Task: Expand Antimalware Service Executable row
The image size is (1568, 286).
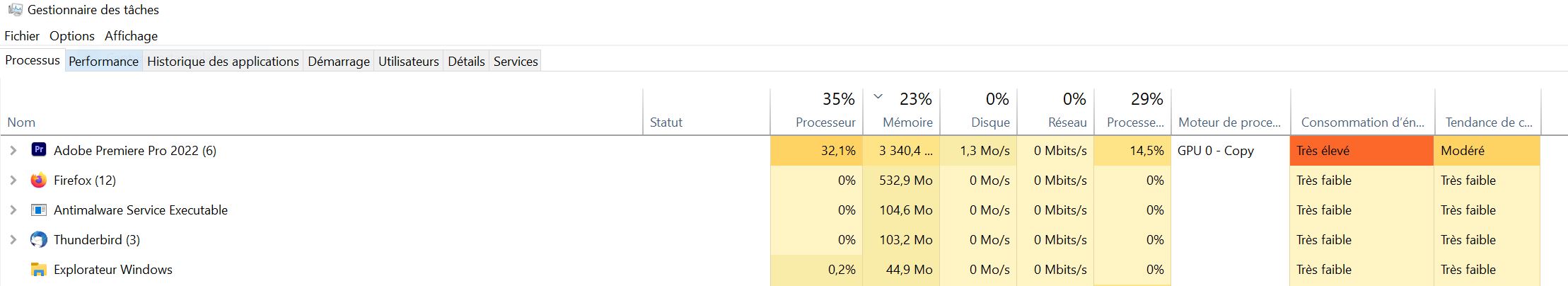Action: [x=13, y=210]
